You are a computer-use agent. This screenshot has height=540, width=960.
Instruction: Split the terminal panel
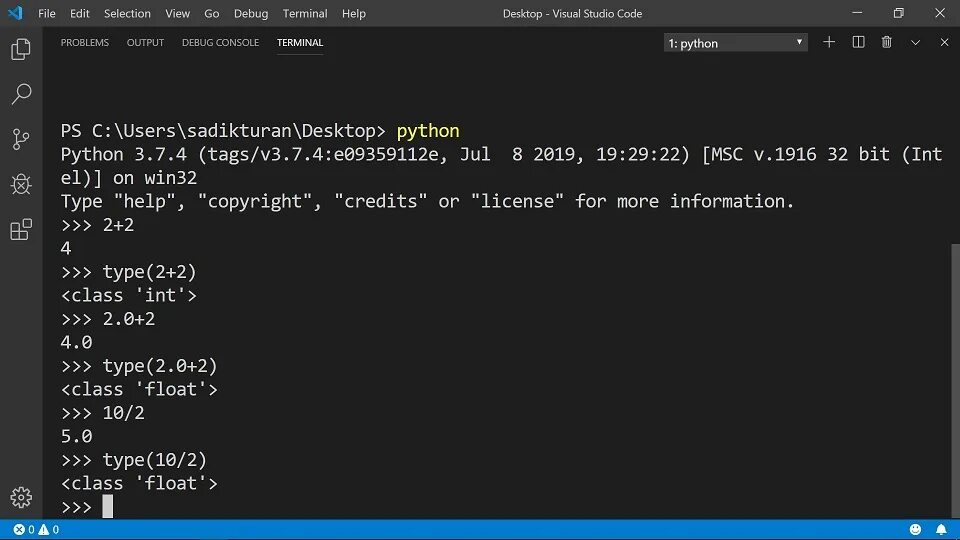tap(858, 42)
